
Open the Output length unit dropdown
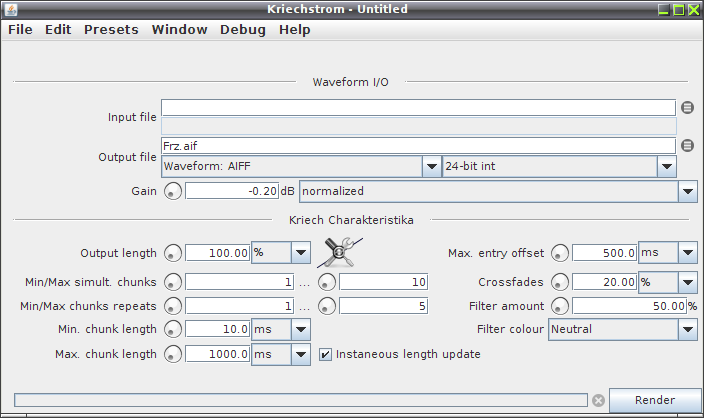[281, 253]
